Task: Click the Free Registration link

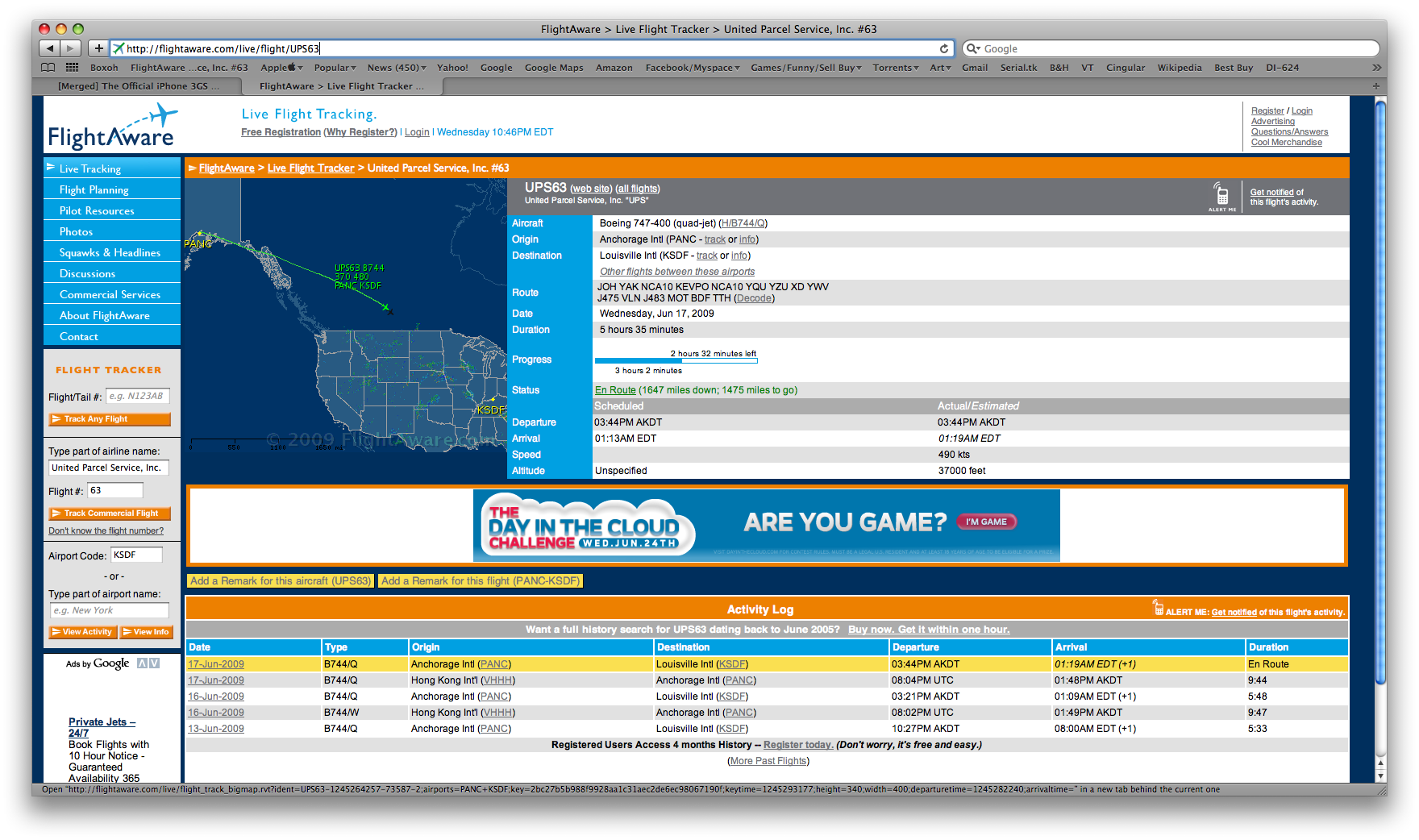Action: 281,132
